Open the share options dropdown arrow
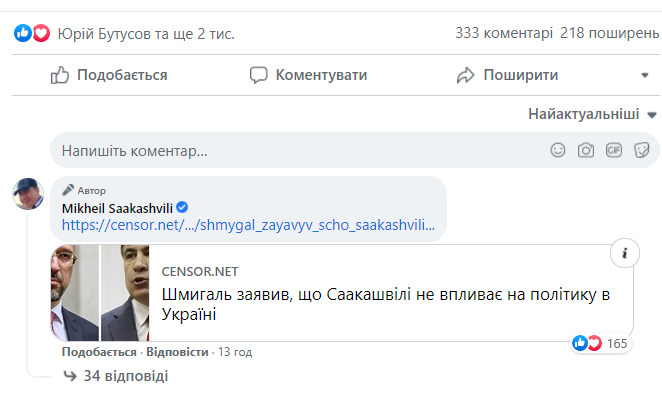 [645, 75]
